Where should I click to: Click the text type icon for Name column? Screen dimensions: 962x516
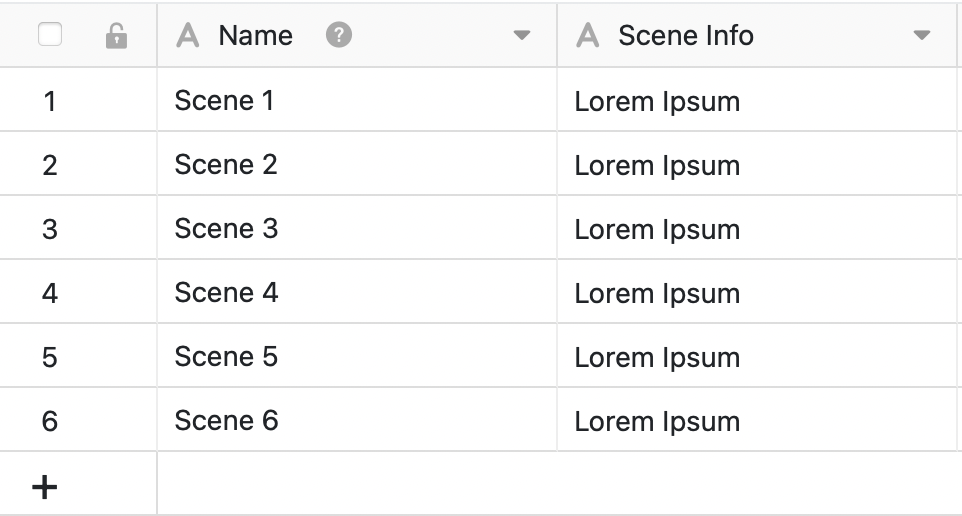click(188, 36)
